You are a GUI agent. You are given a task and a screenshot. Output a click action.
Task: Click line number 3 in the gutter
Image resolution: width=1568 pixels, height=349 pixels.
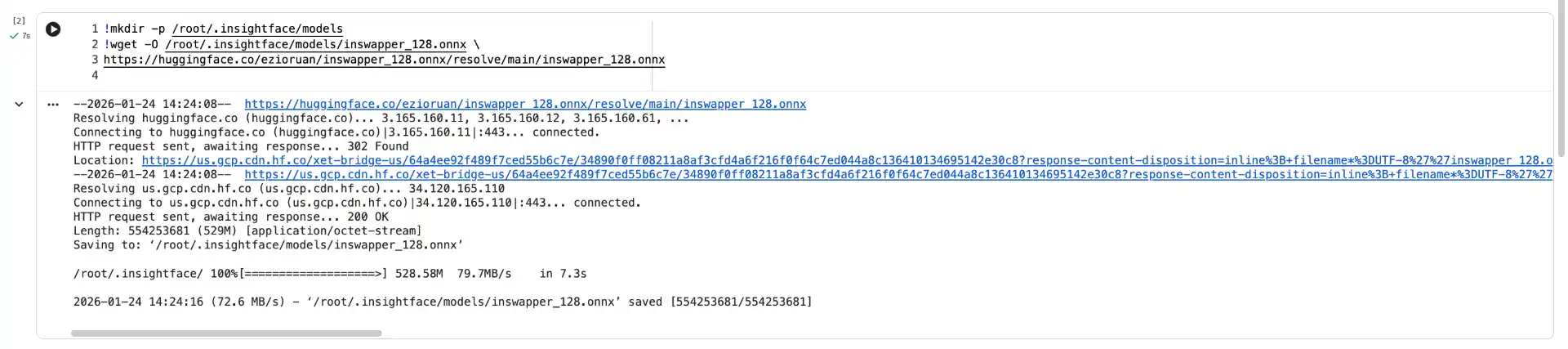click(95, 60)
